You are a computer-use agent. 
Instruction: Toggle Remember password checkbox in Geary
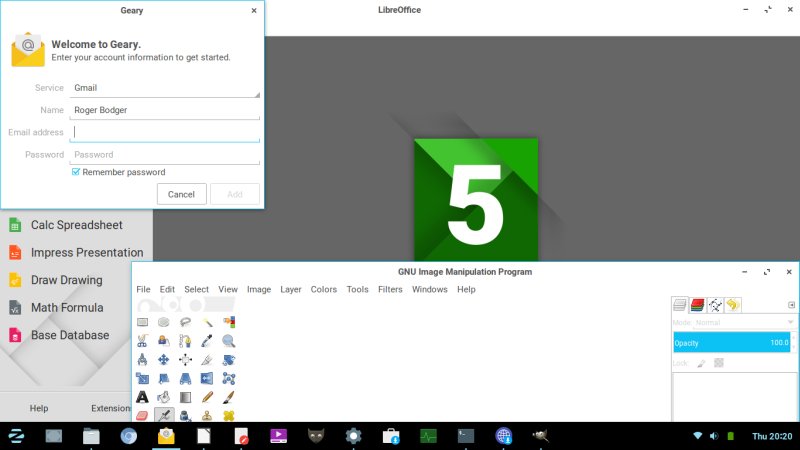click(x=76, y=172)
